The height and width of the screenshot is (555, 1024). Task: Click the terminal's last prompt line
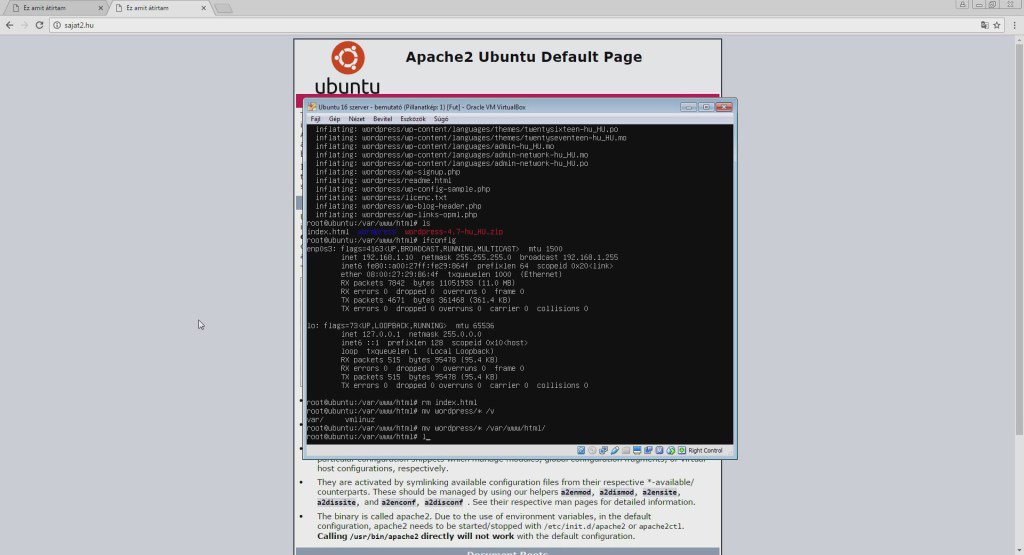click(x=368, y=437)
